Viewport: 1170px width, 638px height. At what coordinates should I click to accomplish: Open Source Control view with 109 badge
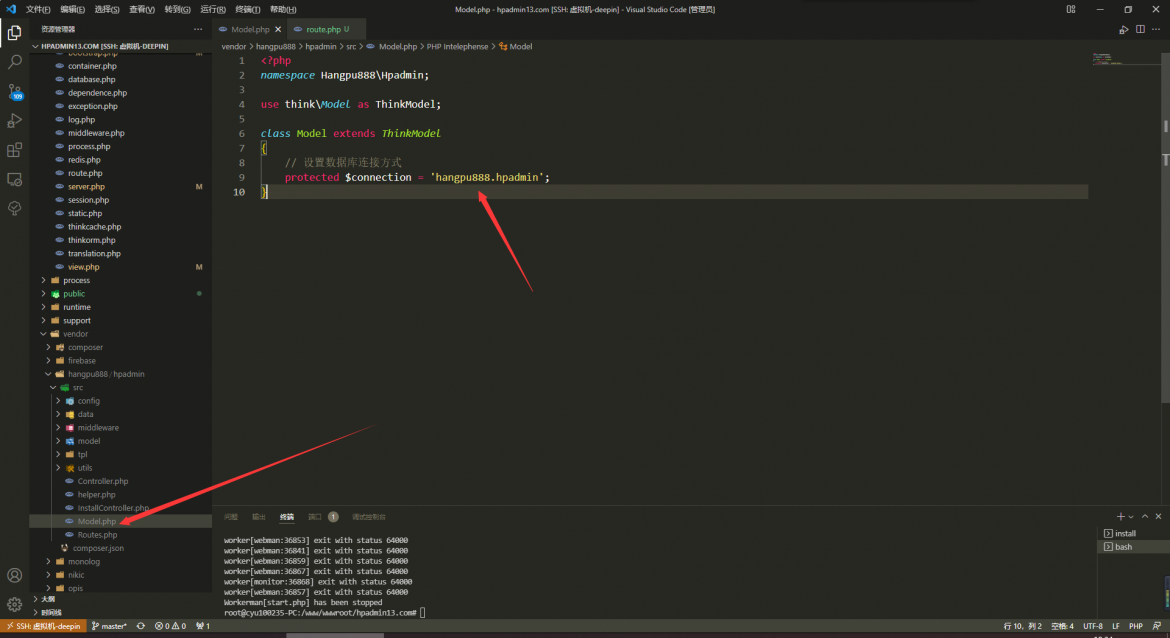pyautogui.click(x=14, y=92)
